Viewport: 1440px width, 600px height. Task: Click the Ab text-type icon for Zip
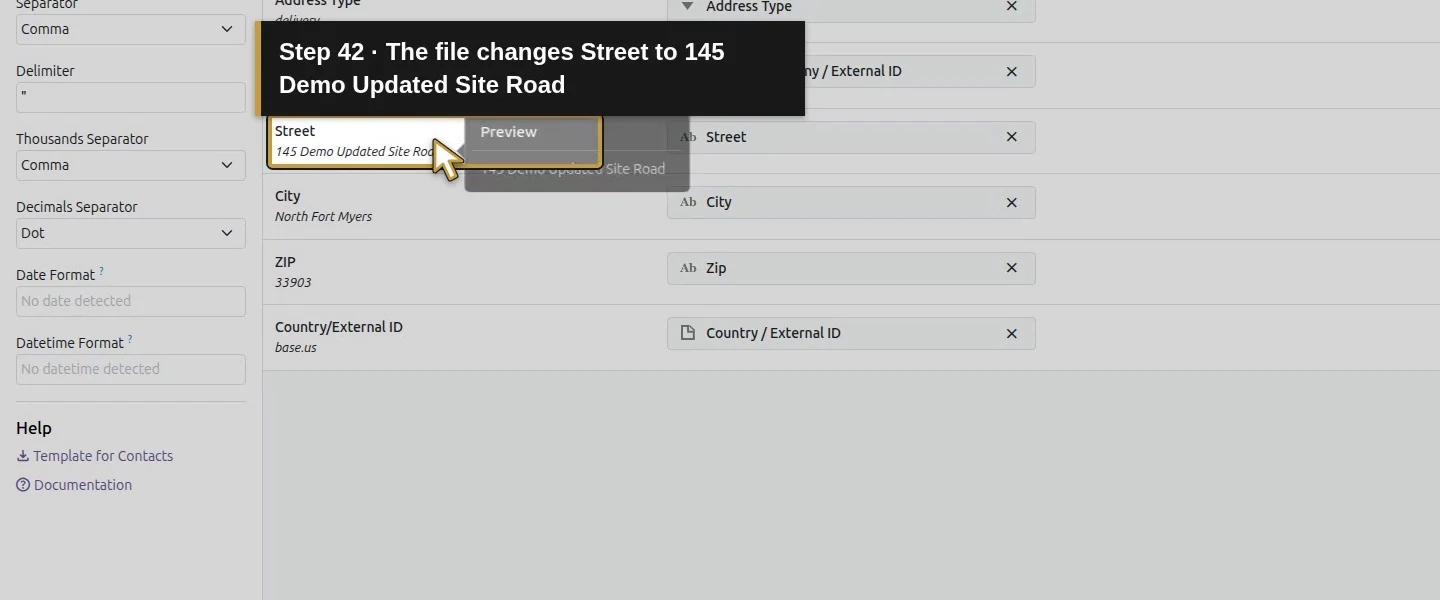(x=688, y=268)
